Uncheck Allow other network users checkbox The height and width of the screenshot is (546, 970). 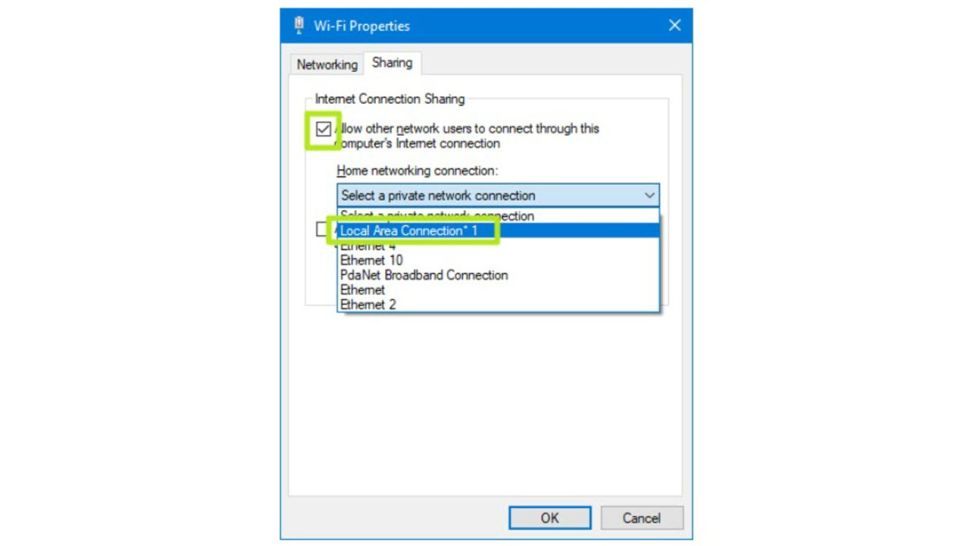pos(323,130)
